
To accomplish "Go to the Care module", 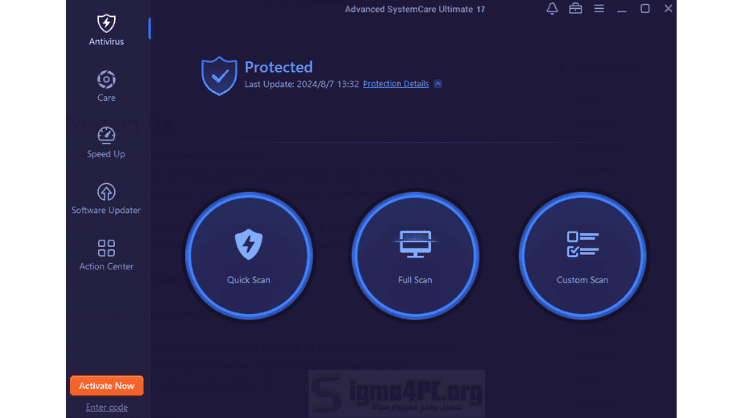I will pos(106,85).
